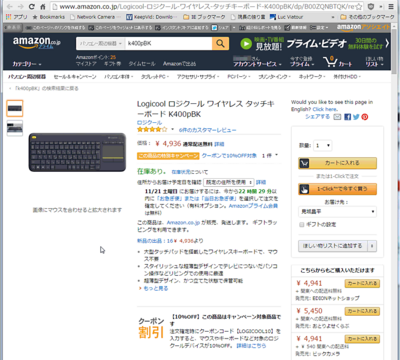The width and height of the screenshot is (400, 360).
Task: Reload the page with the refresh icon
Action: click(31, 6)
